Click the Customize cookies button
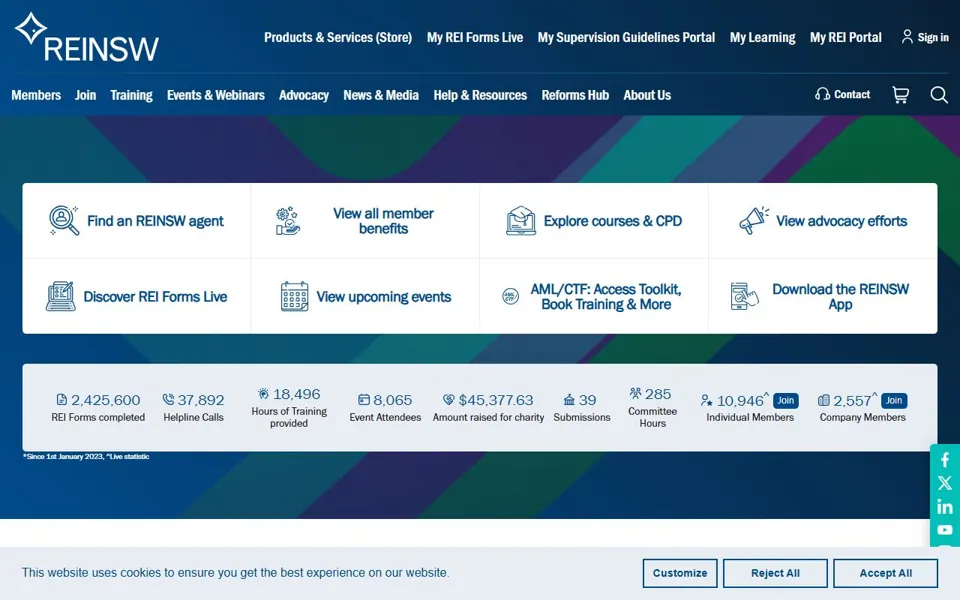Viewport: 960px width, 600px height. point(680,573)
